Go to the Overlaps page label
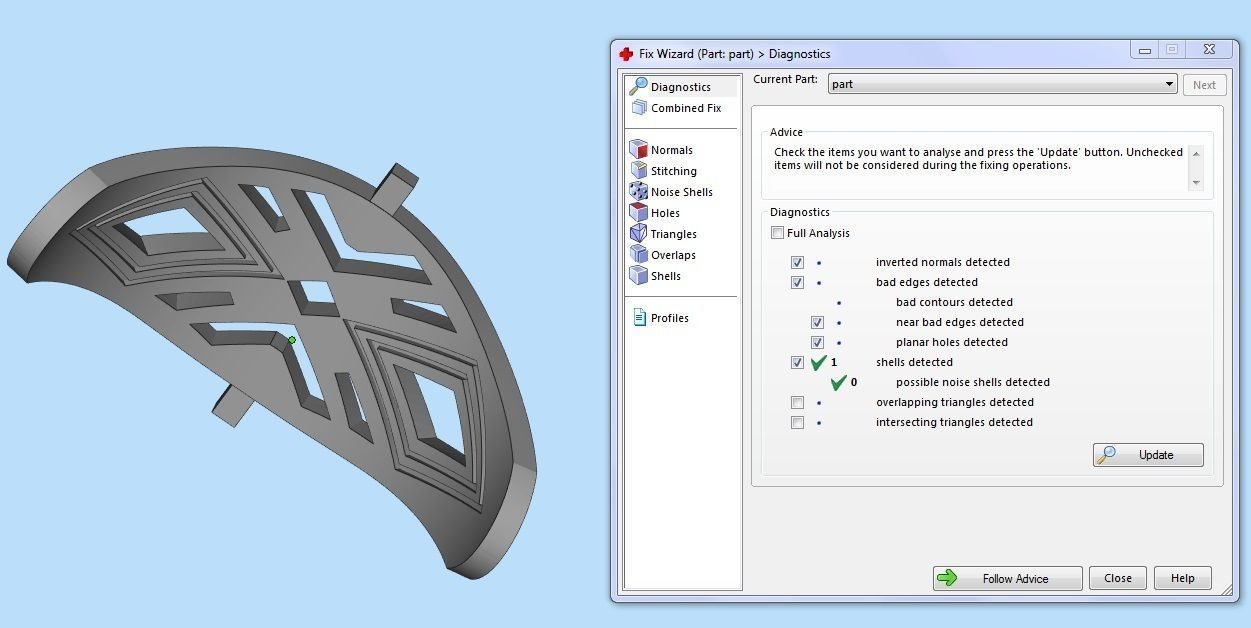 point(673,255)
